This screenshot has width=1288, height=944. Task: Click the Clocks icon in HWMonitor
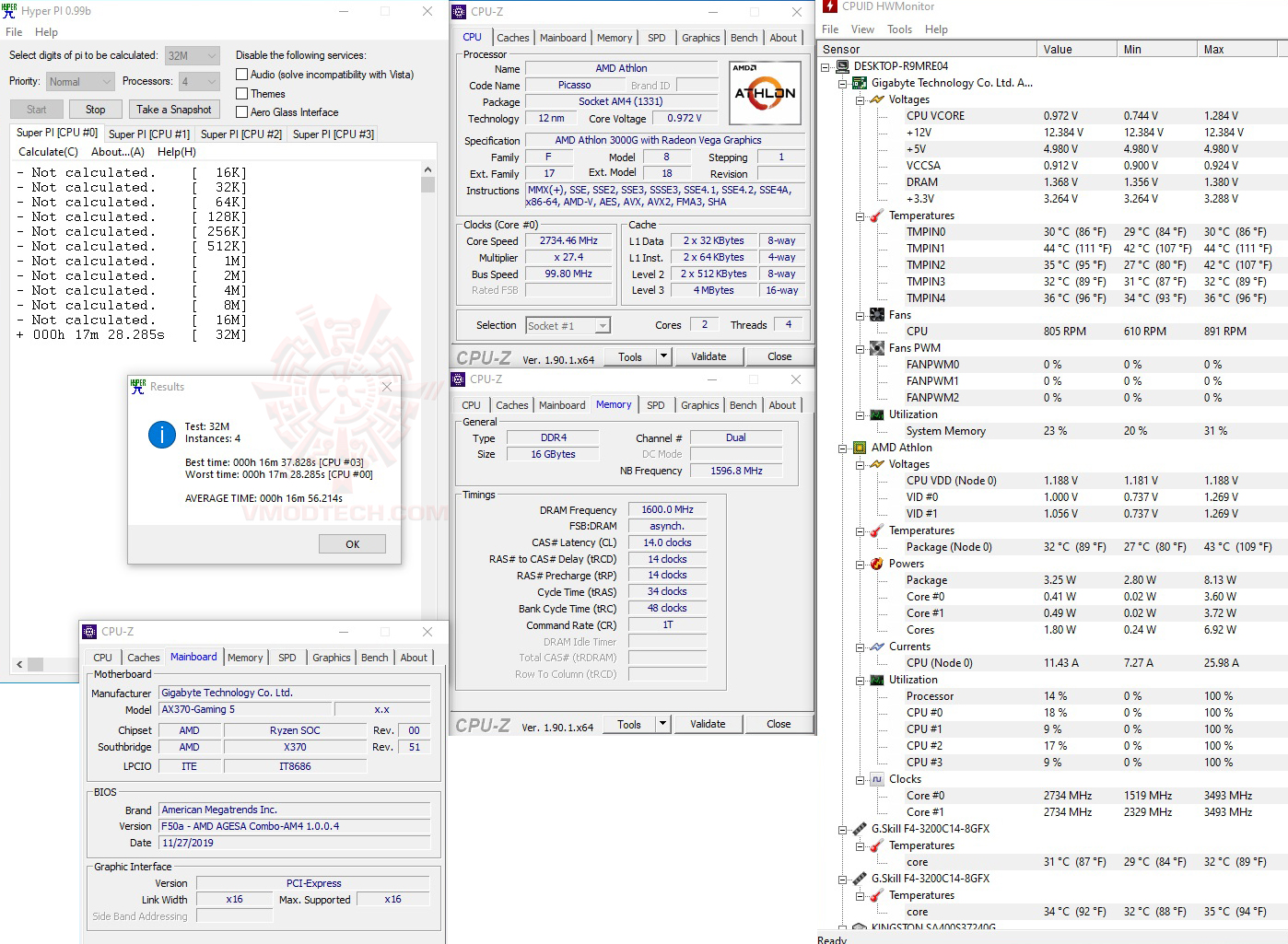(x=877, y=779)
